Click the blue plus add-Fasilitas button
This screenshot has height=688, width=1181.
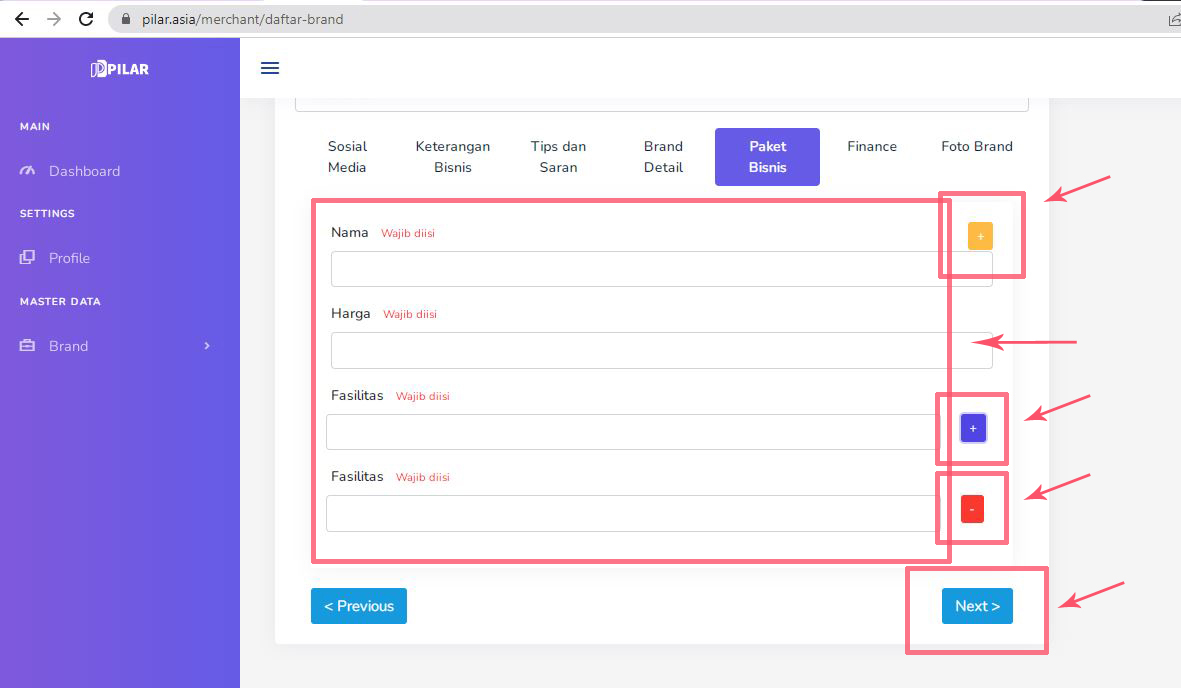(x=973, y=428)
